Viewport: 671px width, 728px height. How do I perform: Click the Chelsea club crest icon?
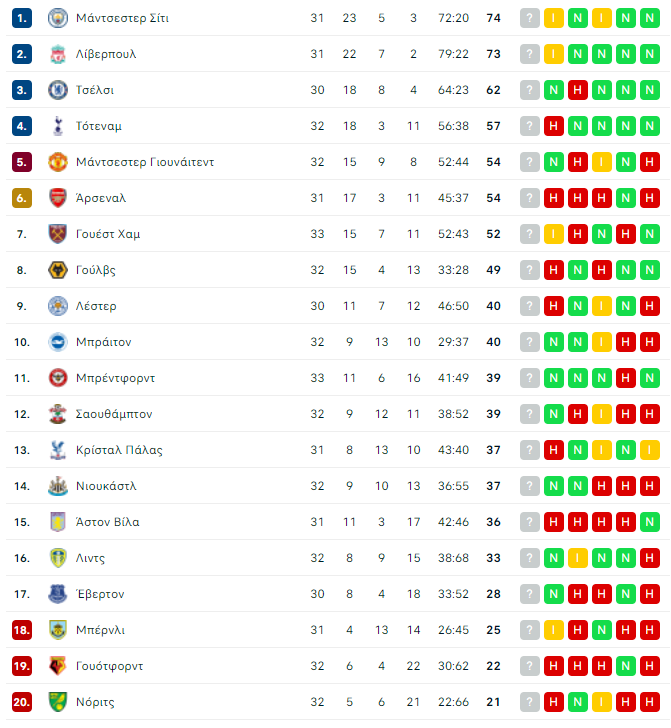coord(58,90)
